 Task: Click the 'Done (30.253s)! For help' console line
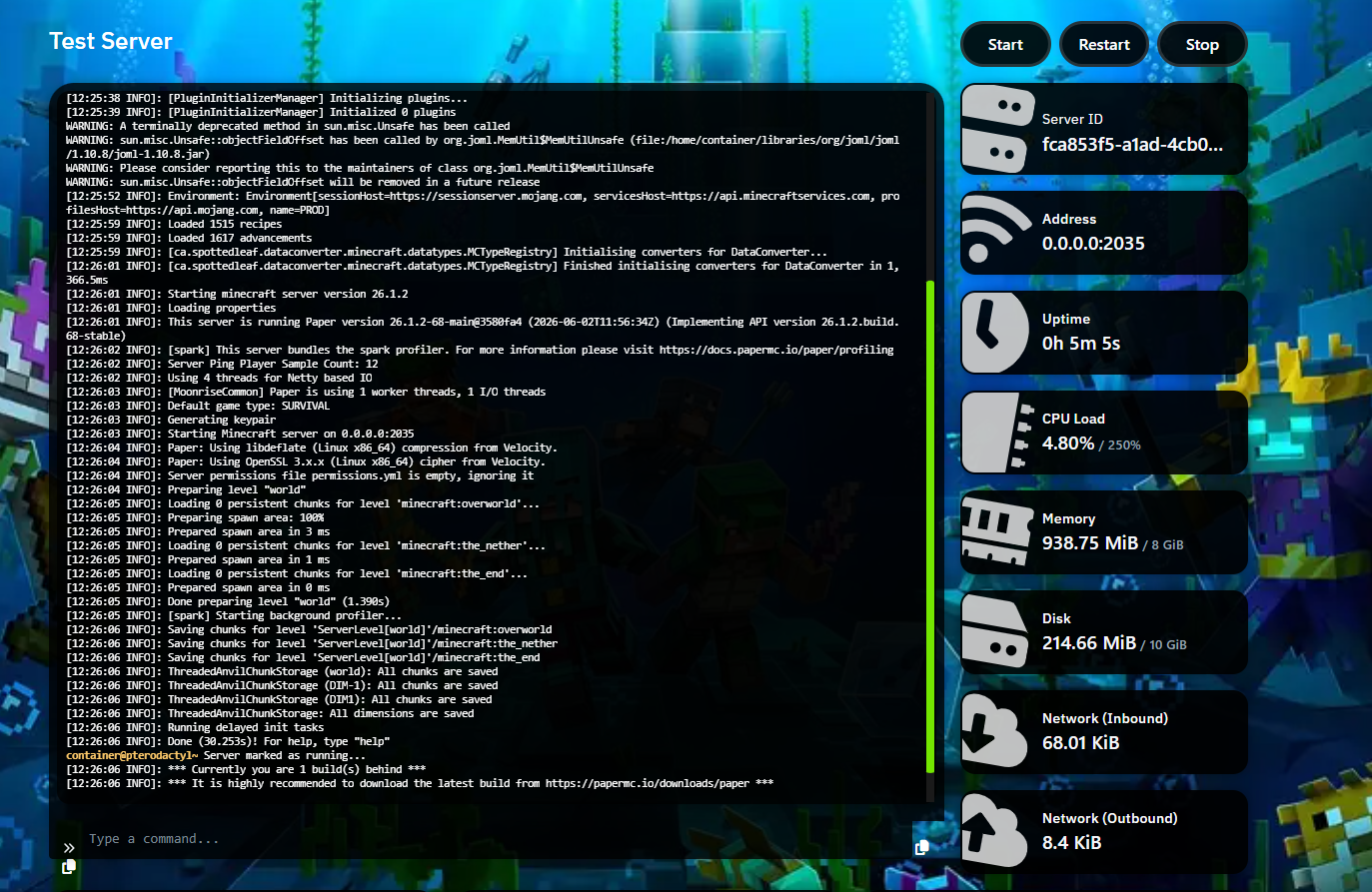click(228, 741)
